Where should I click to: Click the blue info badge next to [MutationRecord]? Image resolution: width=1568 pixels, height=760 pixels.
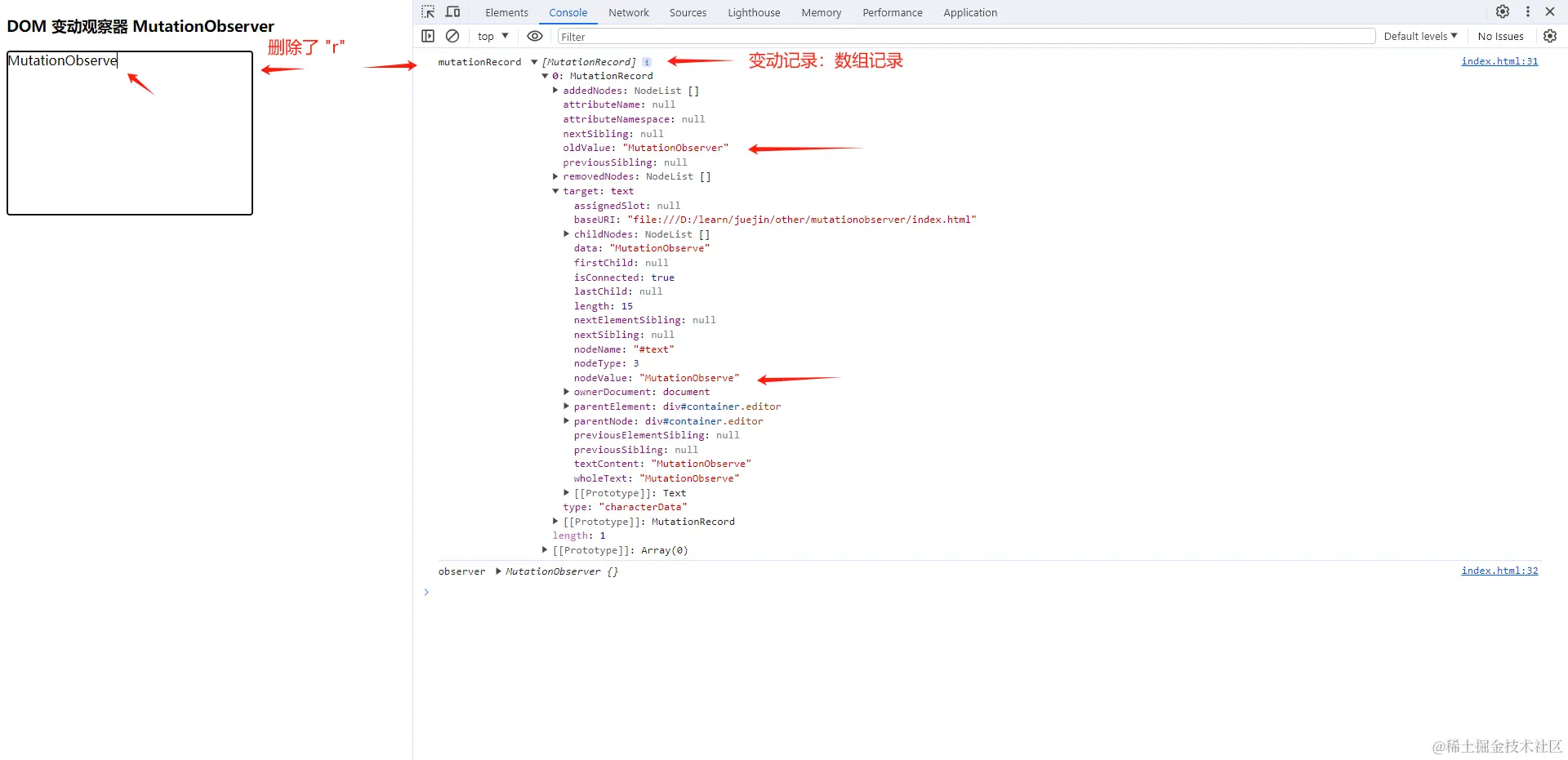(647, 62)
